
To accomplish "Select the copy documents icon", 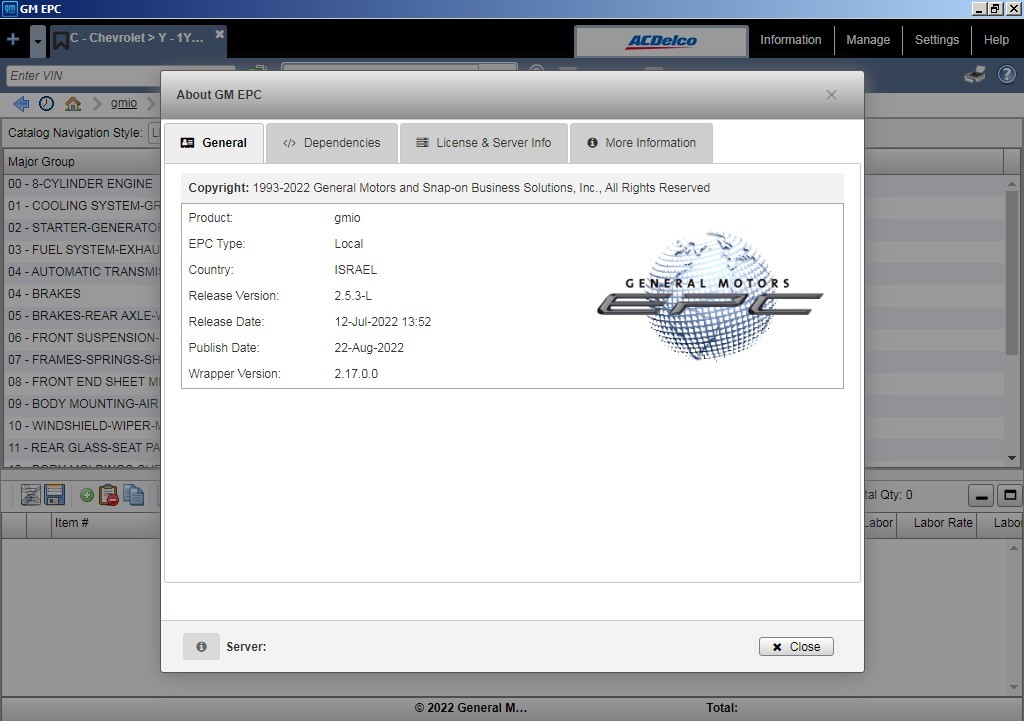I will [134, 494].
